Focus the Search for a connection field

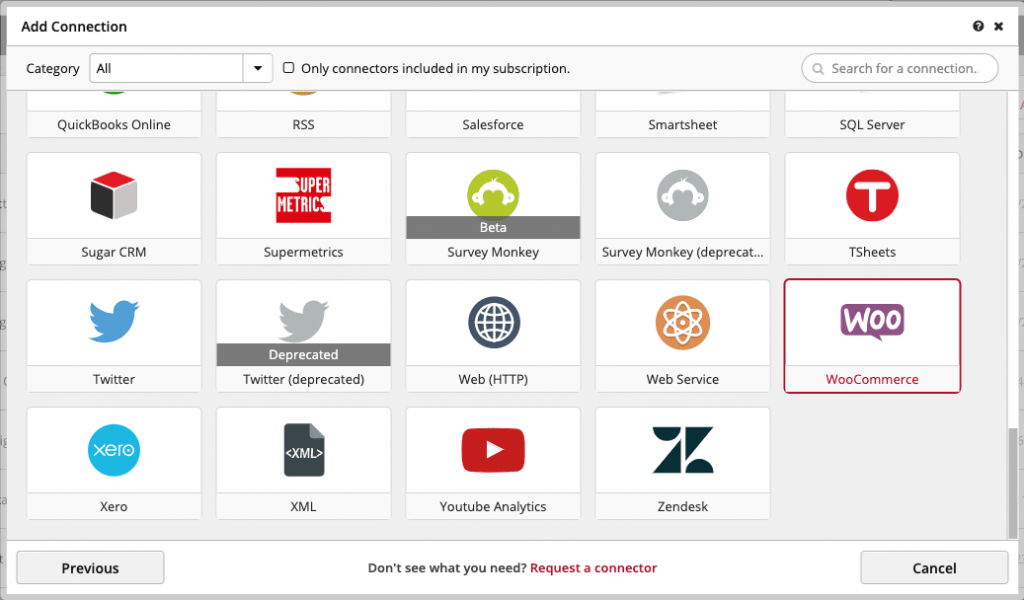(900, 68)
